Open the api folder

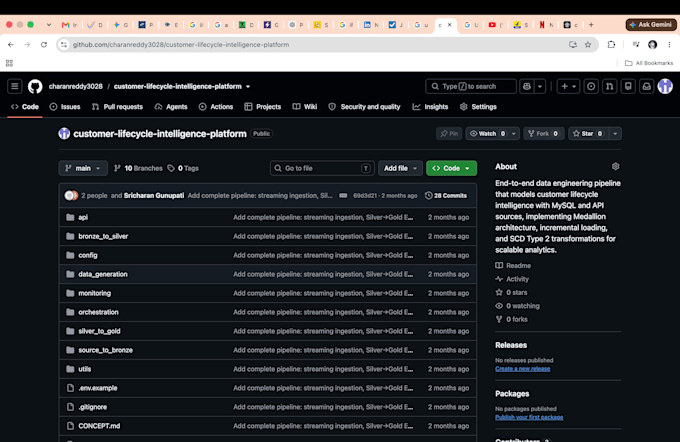coord(83,217)
